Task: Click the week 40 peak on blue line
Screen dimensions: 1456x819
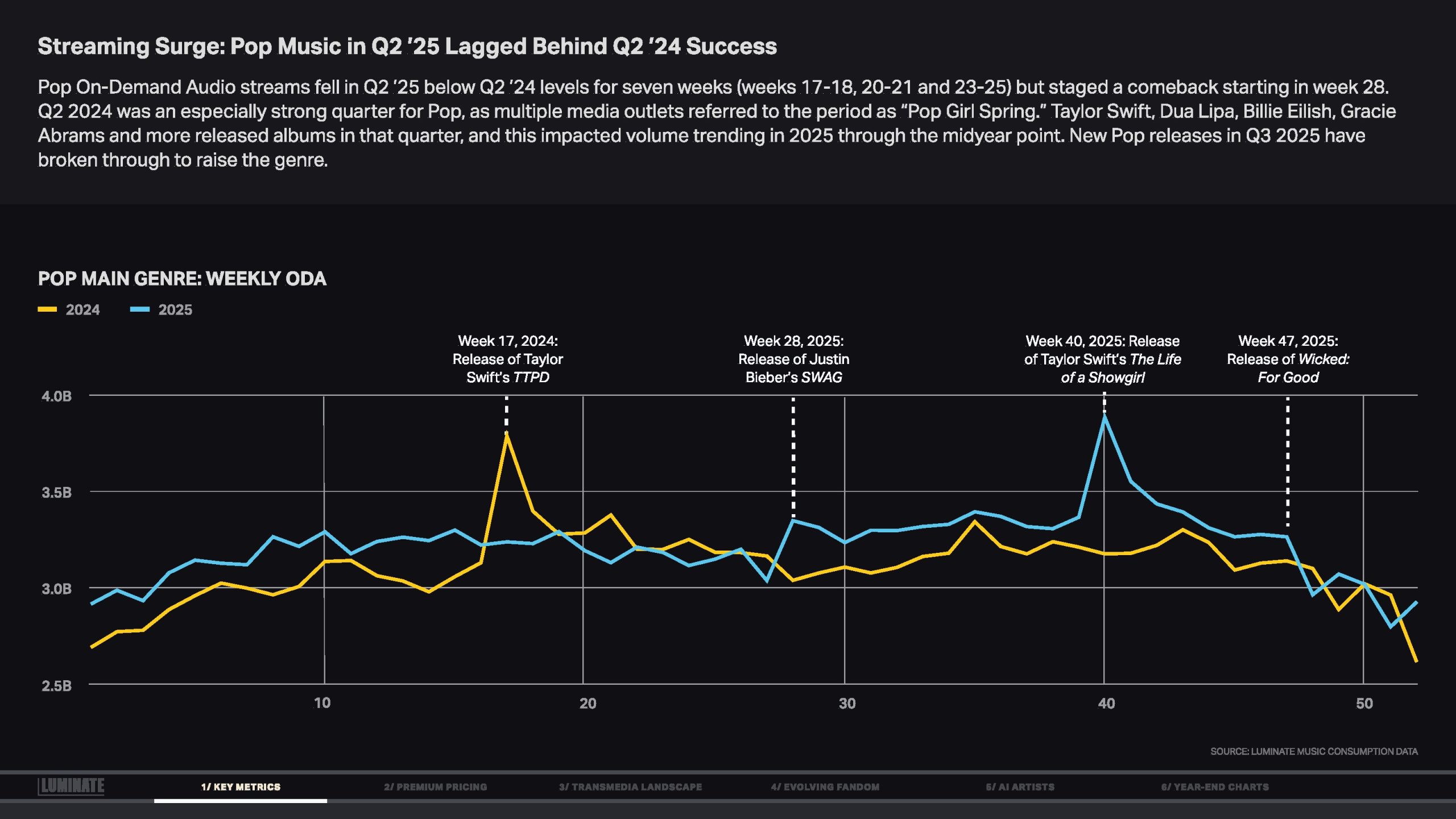Action: (1104, 416)
